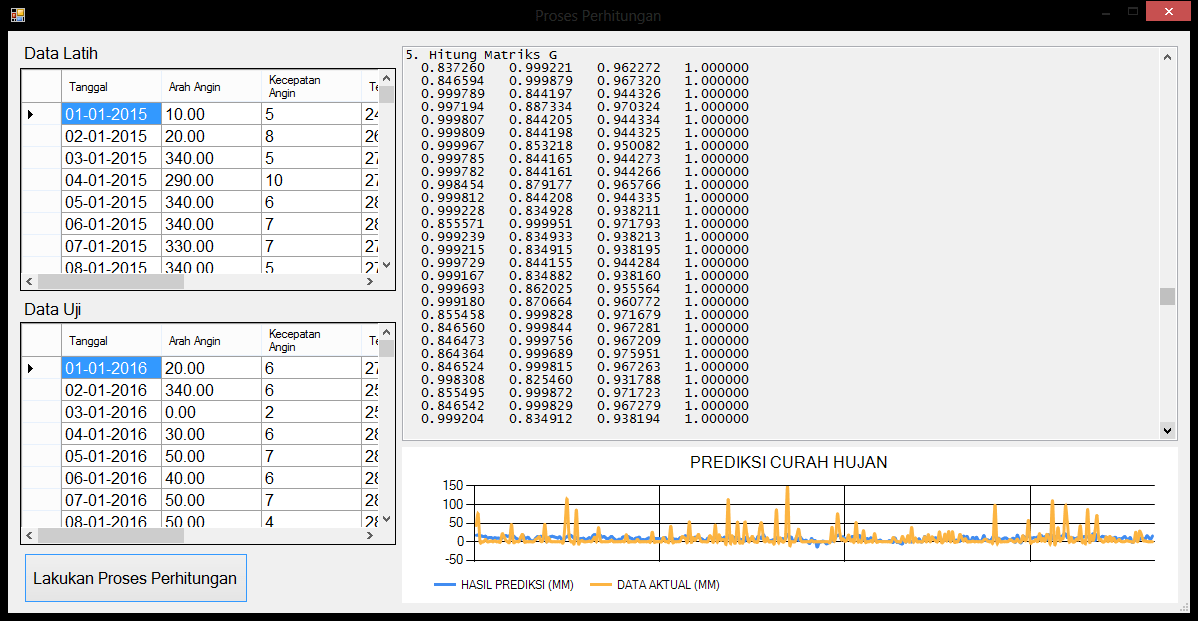This screenshot has height=621, width=1198.
Task: Close the Proses Perhitungan window
Action: click(1168, 12)
